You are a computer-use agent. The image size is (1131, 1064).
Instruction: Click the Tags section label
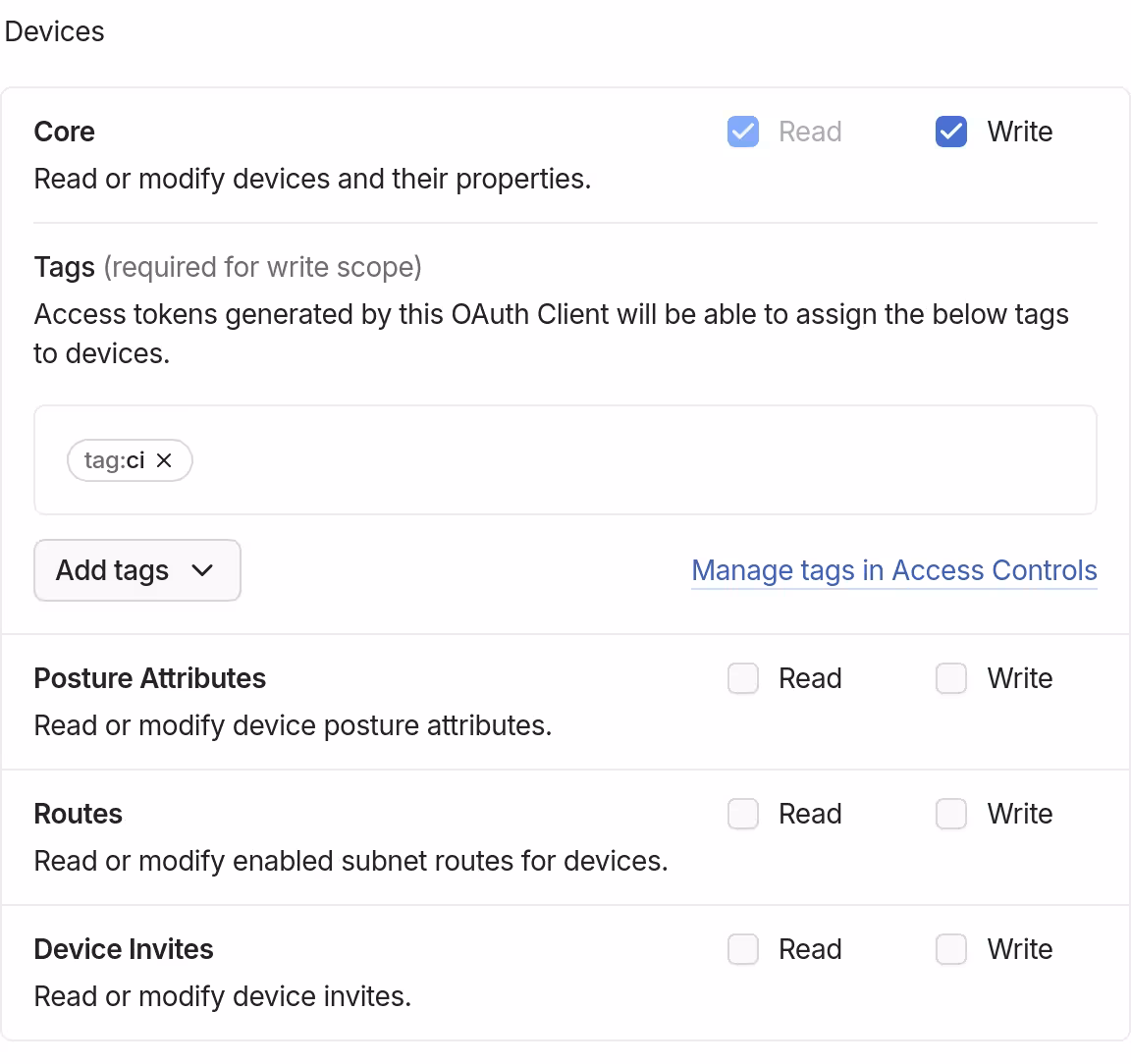coord(64,266)
